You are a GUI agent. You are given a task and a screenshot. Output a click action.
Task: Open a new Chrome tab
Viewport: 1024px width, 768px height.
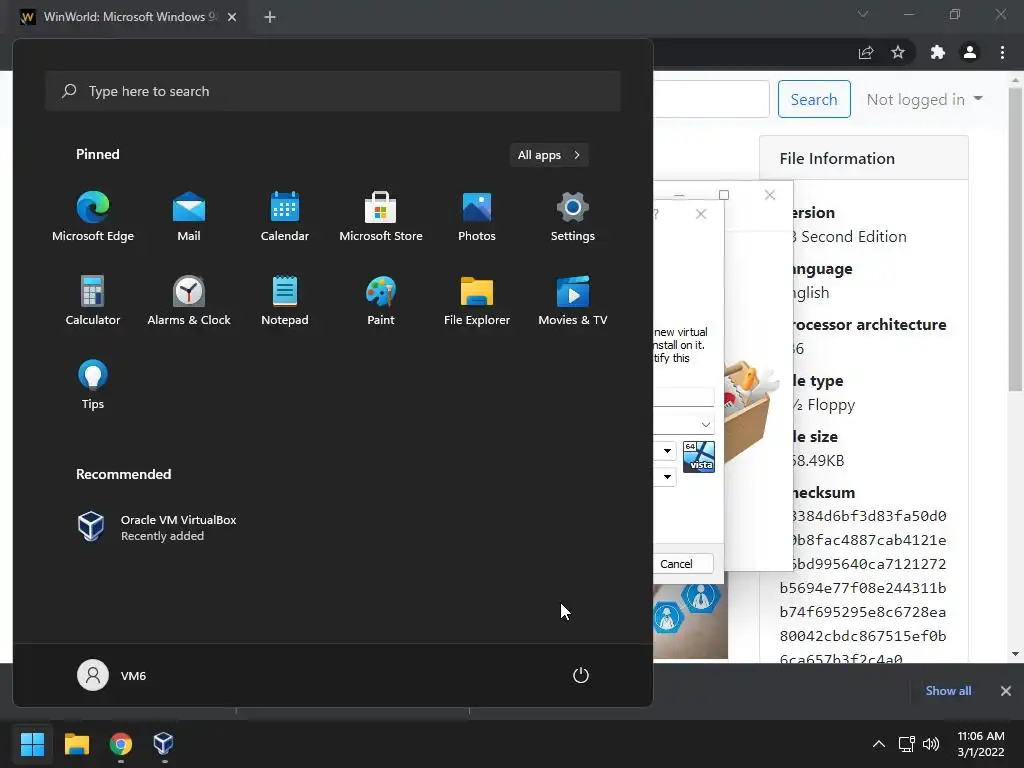(270, 17)
